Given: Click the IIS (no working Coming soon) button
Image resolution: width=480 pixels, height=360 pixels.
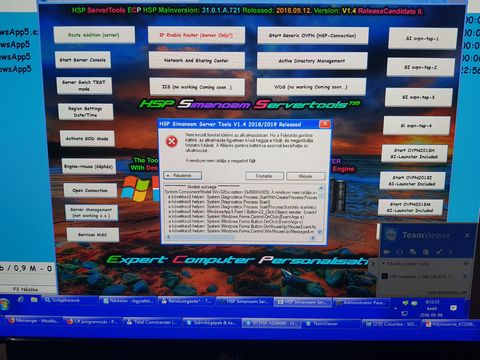Looking at the screenshot, I should (197, 87).
